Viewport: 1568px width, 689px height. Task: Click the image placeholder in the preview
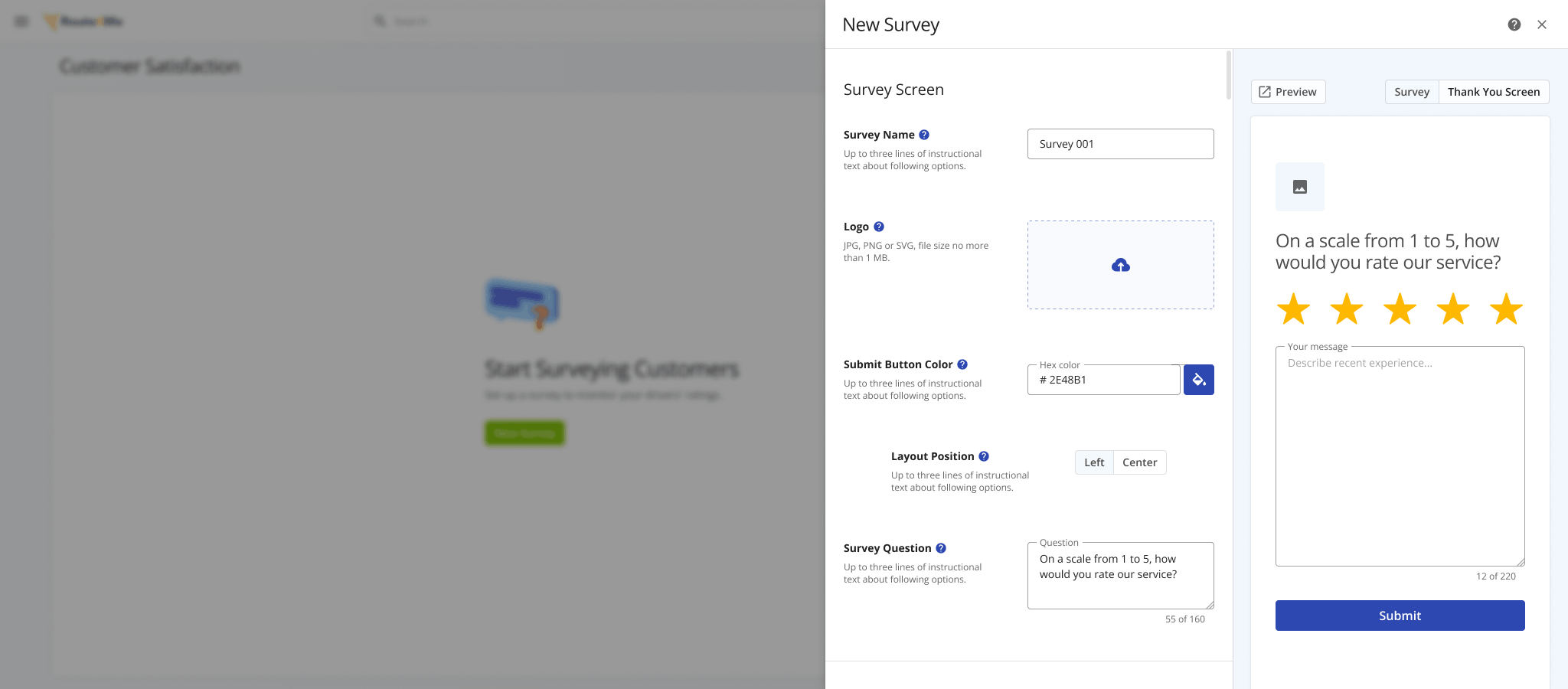1299,187
